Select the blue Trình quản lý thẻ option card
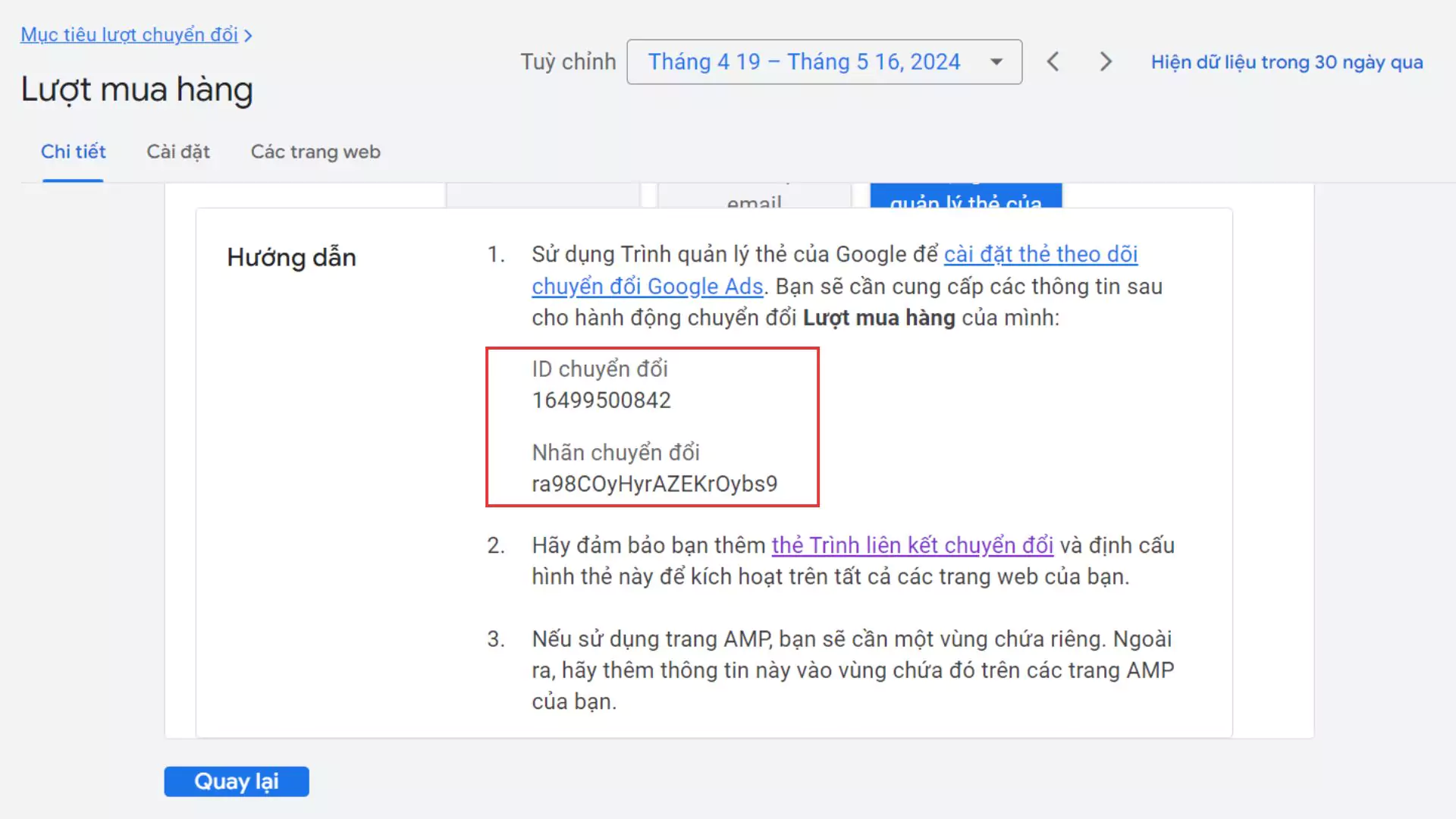Viewport: 1456px width, 819px height. [965, 196]
